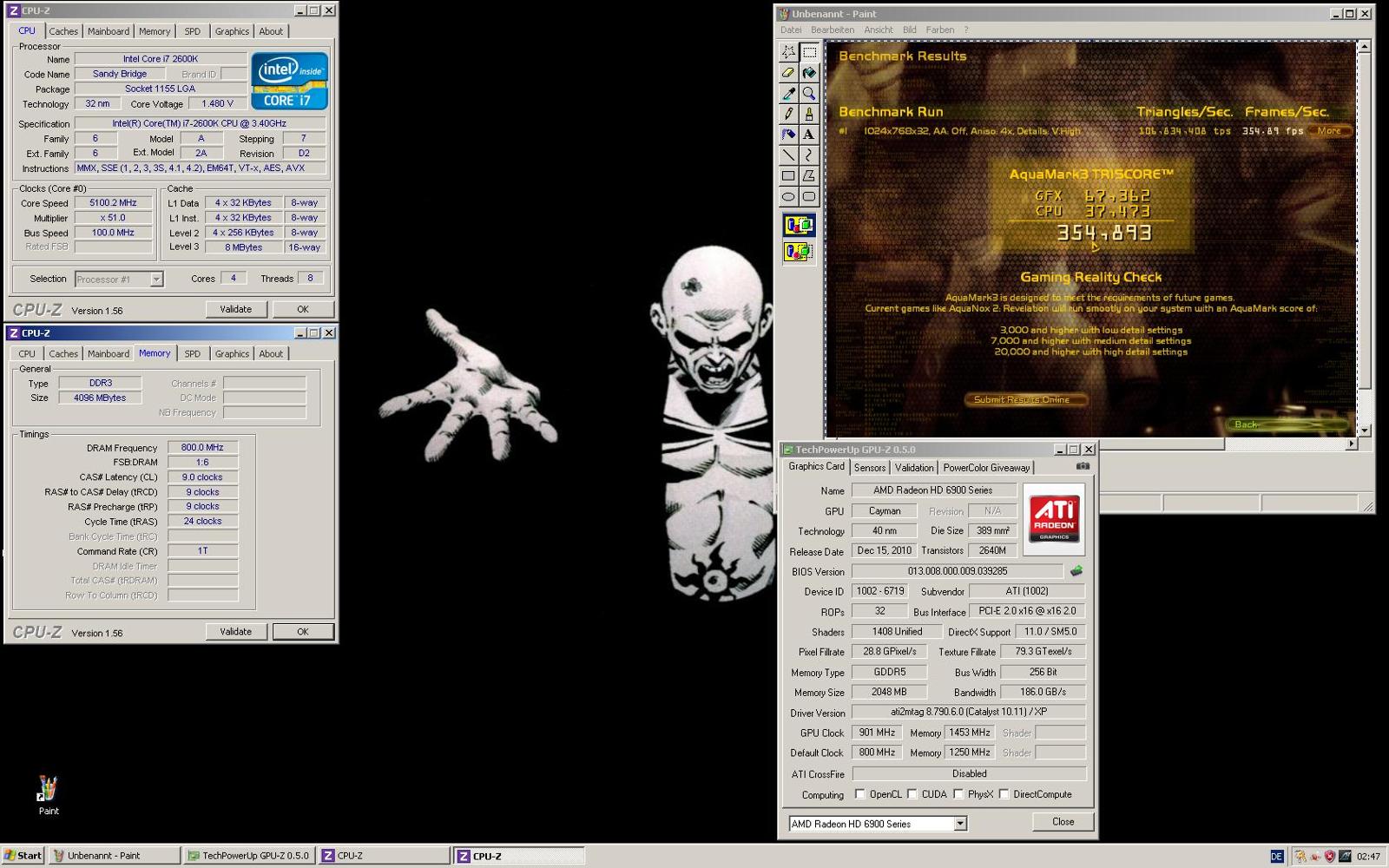
Task: Open the Ansicht menu in Paint
Action: pyautogui.click(x=879, y=30)
